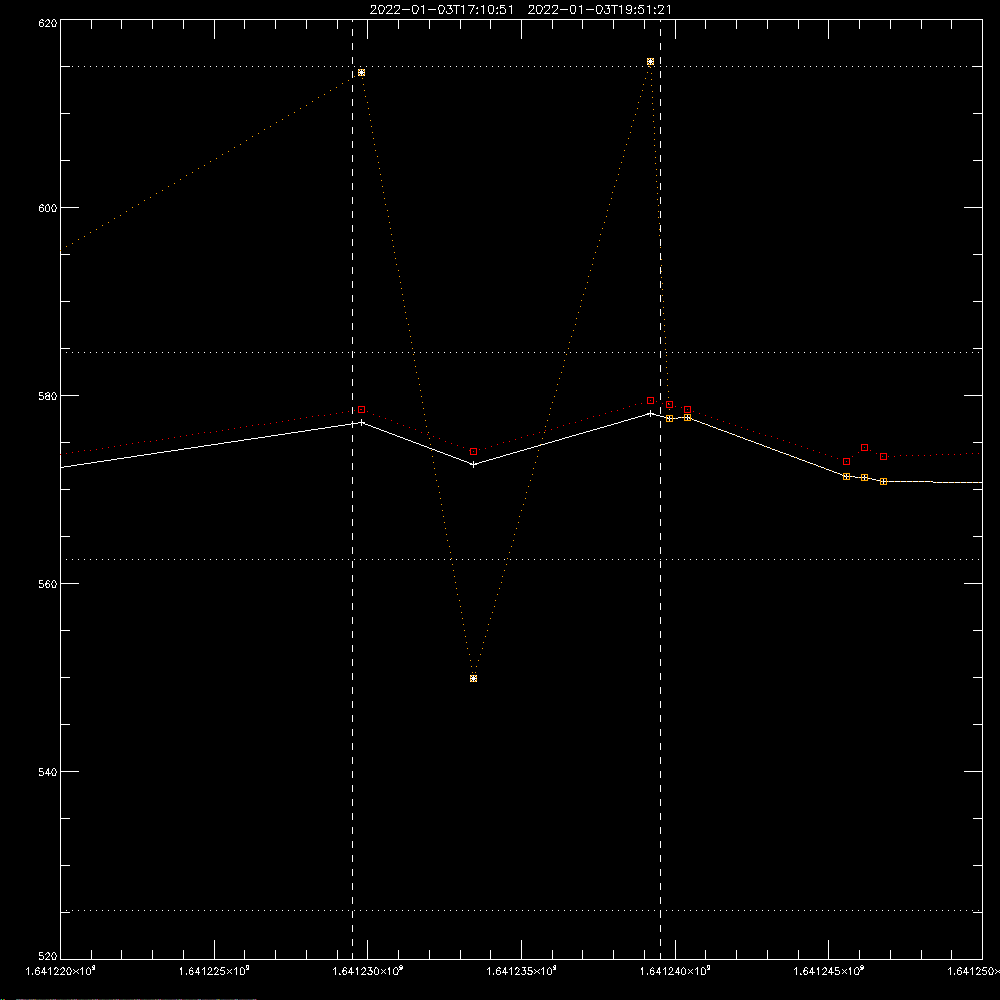Click the right dashed vertical time marker line

point(660,489)
